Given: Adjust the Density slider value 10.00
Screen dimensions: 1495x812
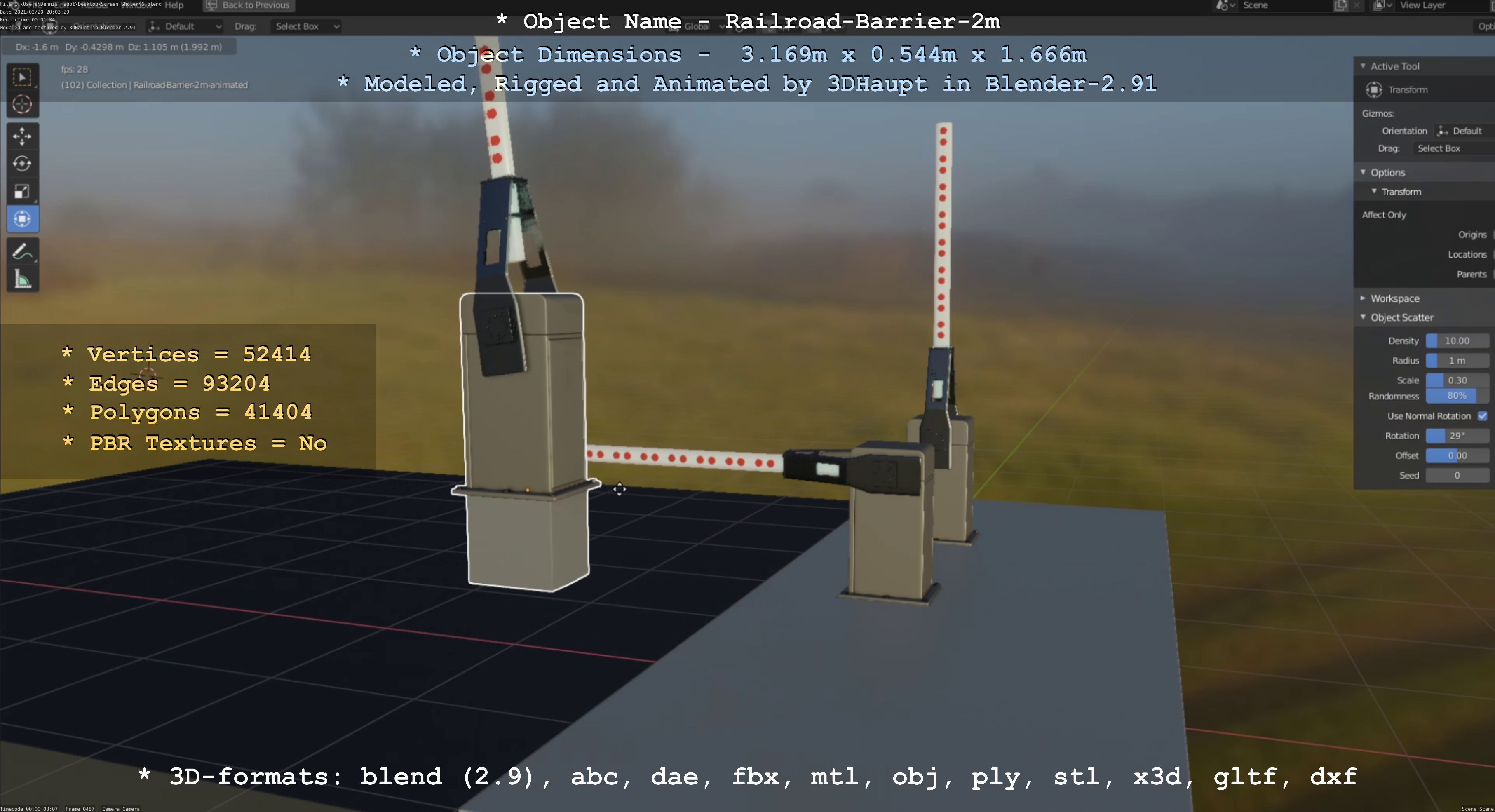Looking at the screenshot, I should coord(1457,341).
